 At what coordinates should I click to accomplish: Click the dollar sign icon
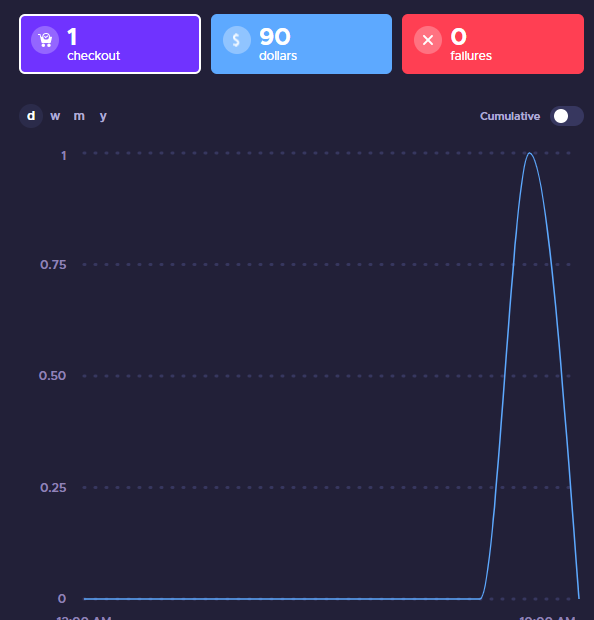[x=236, y=40]
